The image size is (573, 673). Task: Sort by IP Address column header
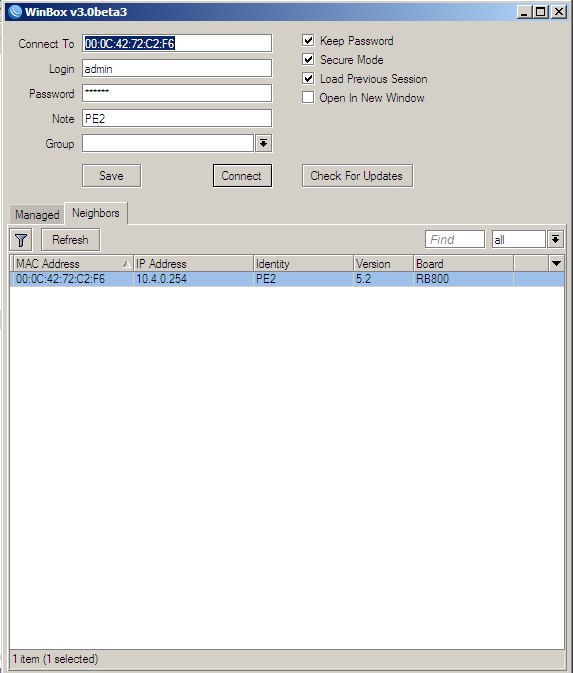point(193,263)
